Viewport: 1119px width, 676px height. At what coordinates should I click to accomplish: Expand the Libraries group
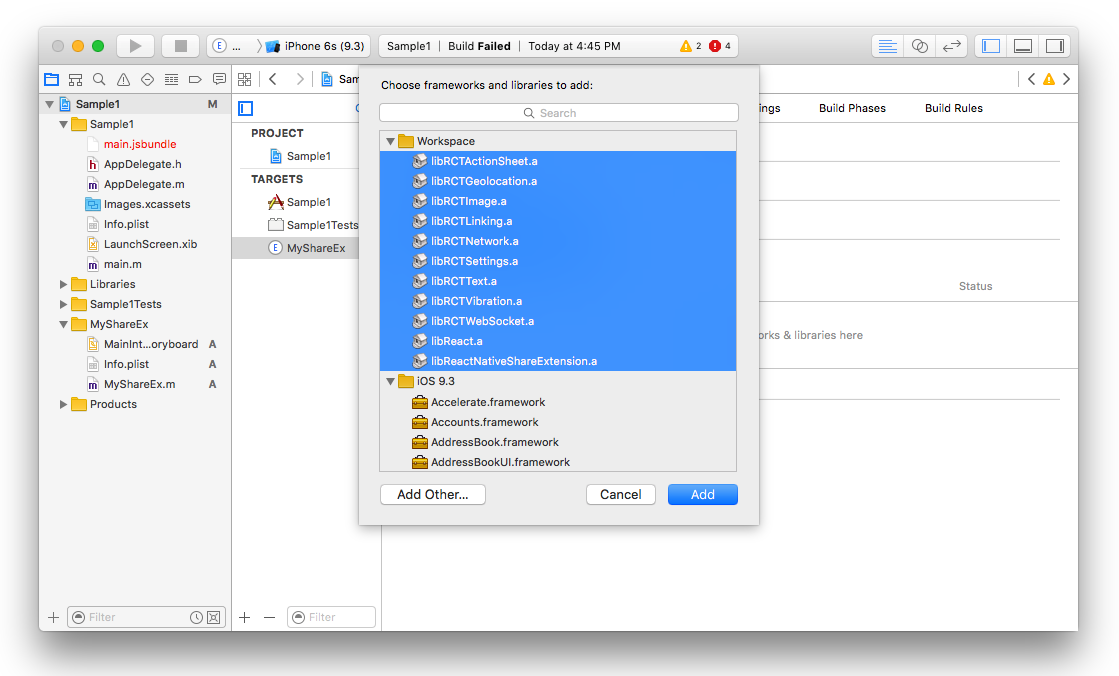coord(64,284)
